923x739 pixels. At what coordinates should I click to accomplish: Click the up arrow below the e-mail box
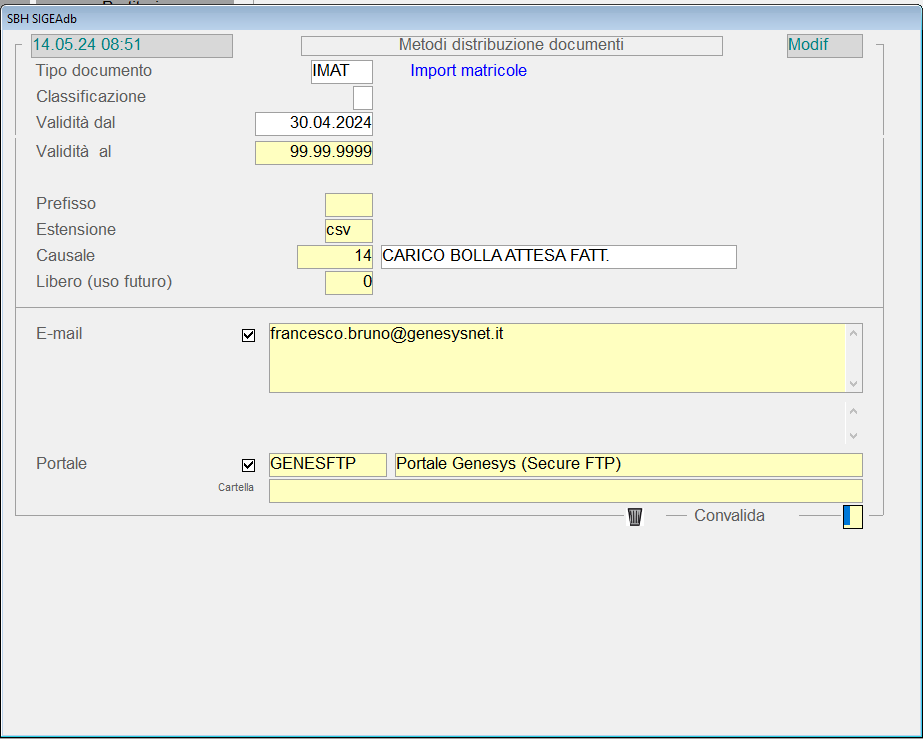(853, 411)
